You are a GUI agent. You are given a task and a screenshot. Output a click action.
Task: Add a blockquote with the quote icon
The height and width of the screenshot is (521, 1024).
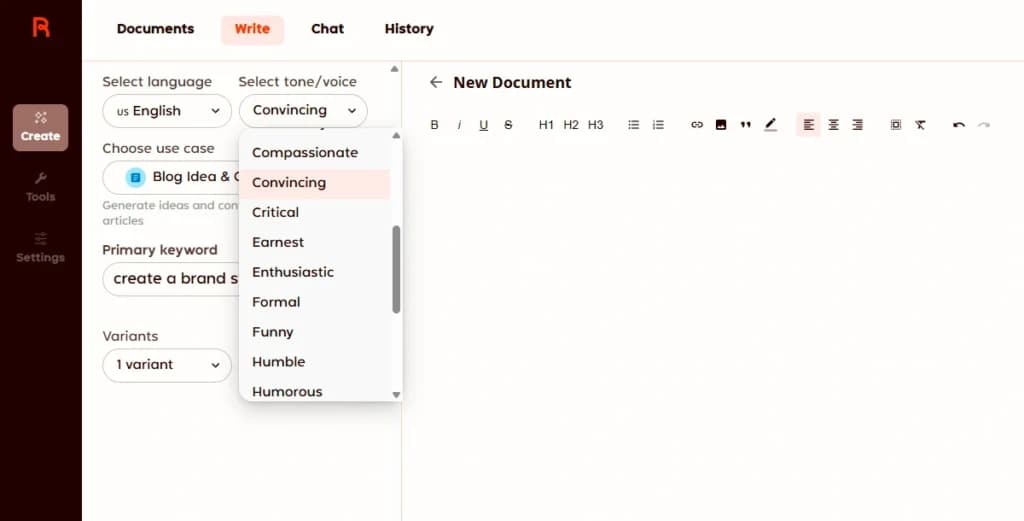[x=745, y=125]
